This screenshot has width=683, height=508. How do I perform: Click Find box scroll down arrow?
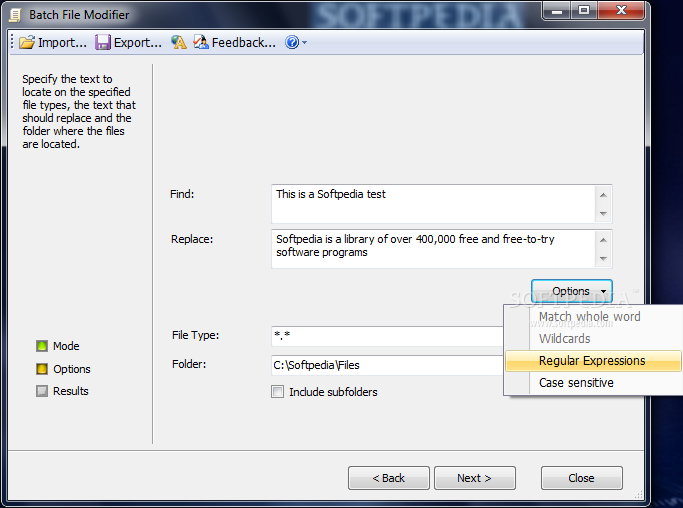[603, 213]
